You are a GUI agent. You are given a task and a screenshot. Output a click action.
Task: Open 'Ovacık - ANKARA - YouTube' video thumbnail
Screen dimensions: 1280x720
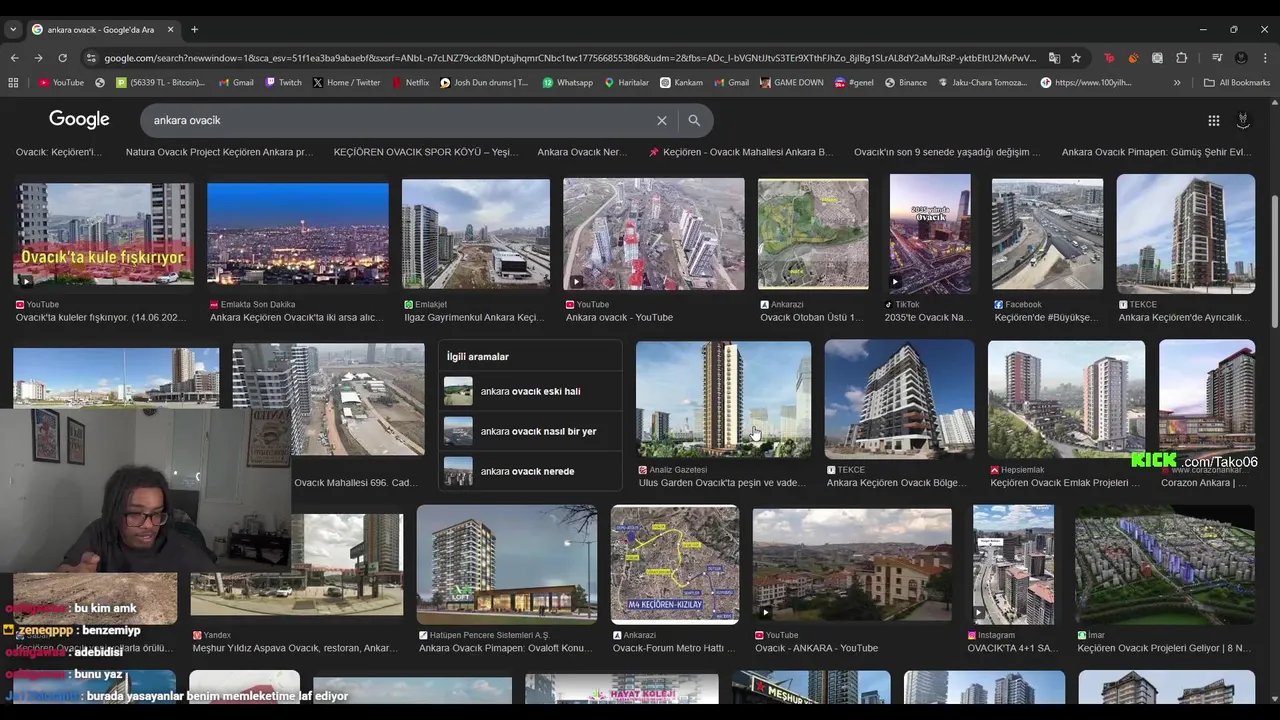click(852, 565)
